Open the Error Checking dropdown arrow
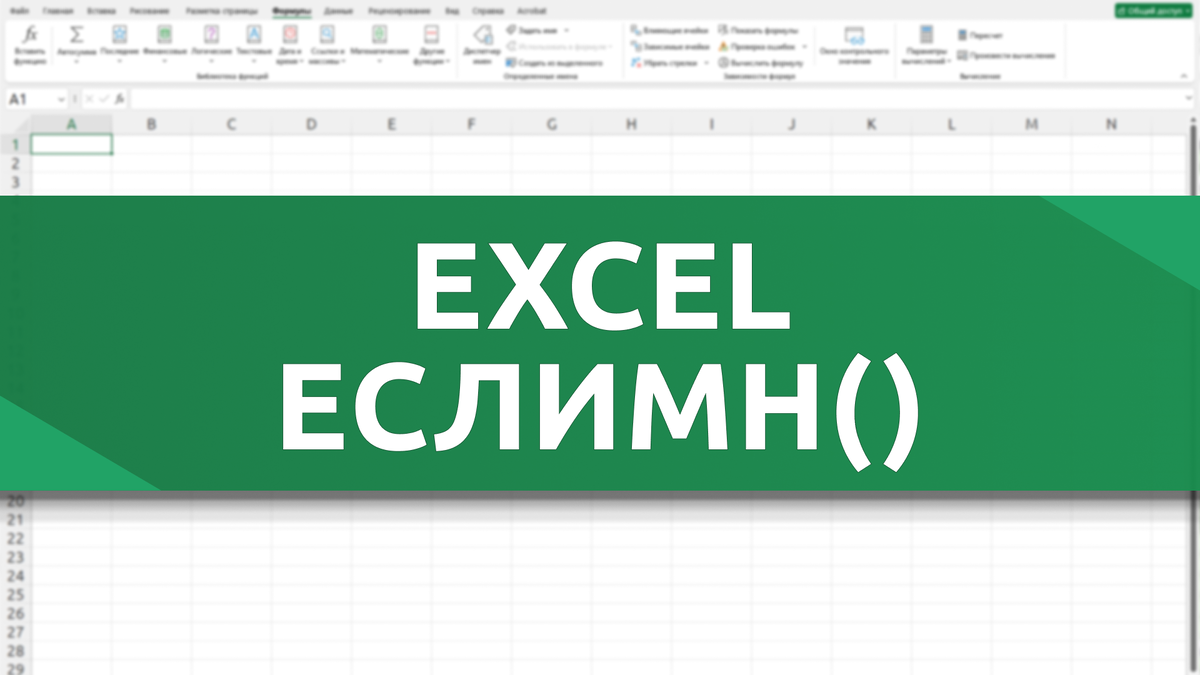This screenshot has width=1200, height=675. click(804, 46)
